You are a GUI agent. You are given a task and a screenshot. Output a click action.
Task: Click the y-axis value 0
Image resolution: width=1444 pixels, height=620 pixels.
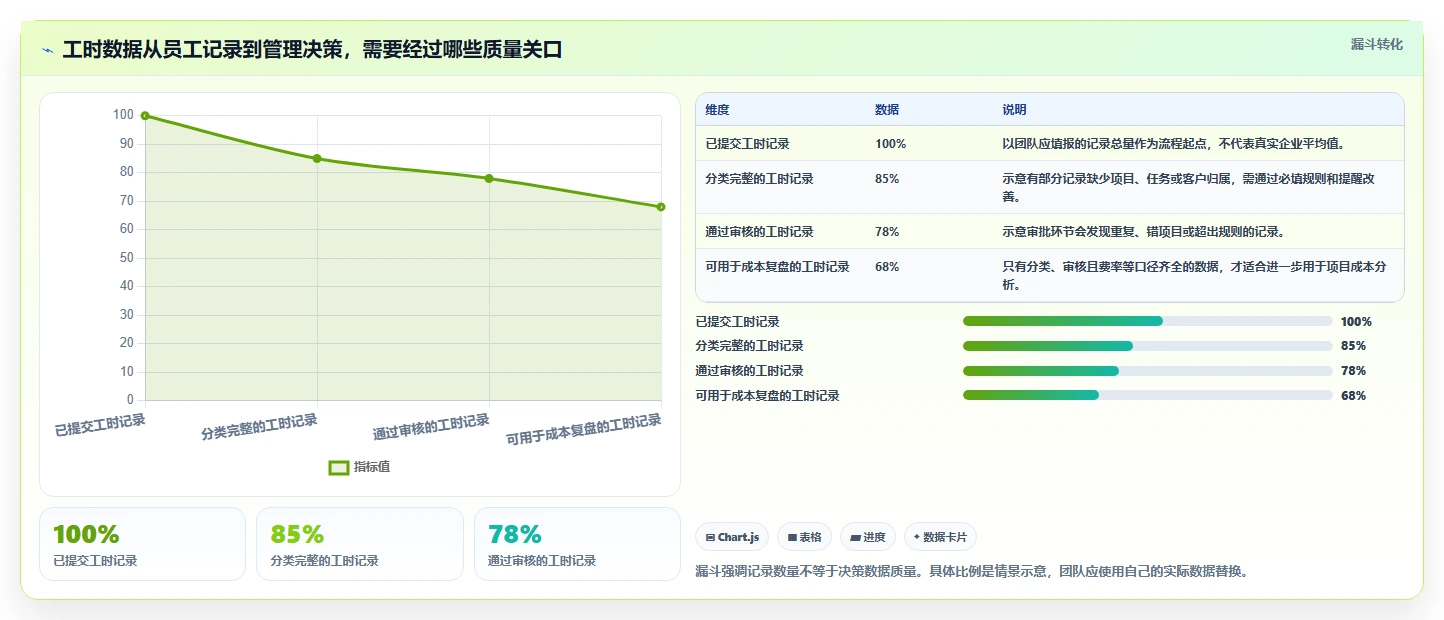130,400
